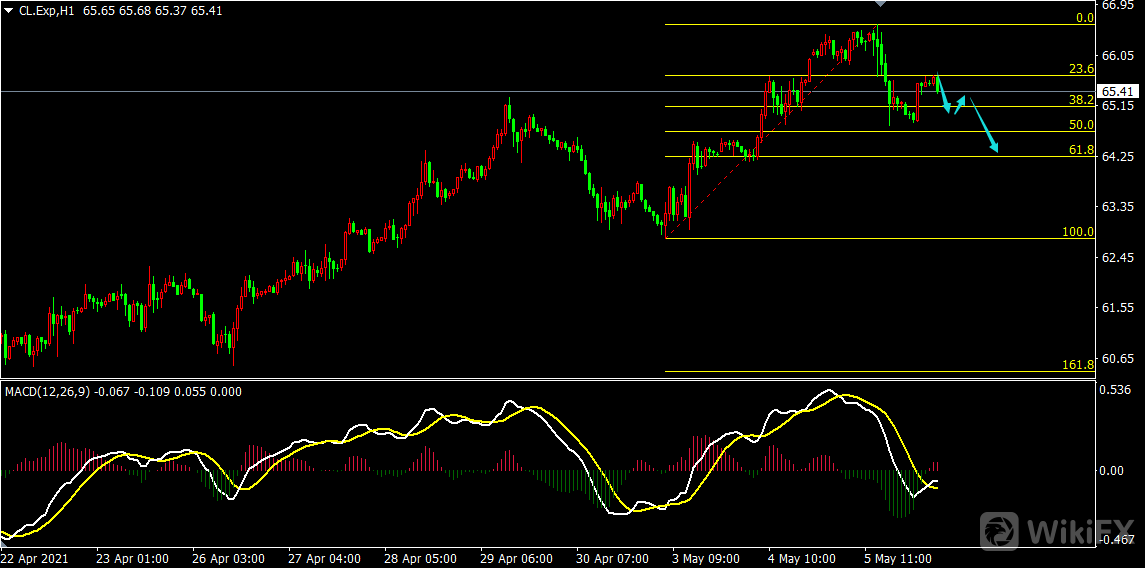Viewport: 1145px width, 568px height.
Task: Click the Fibonacci 50.0 level label
Action: [x=1081, y=125]
